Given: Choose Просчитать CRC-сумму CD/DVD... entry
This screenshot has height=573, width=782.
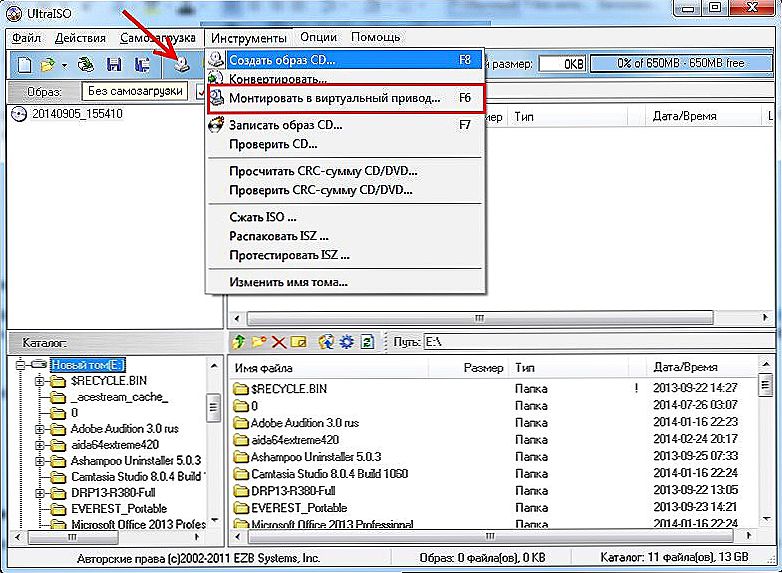Looking at the screenshot, I should click(x=345, y=171).
